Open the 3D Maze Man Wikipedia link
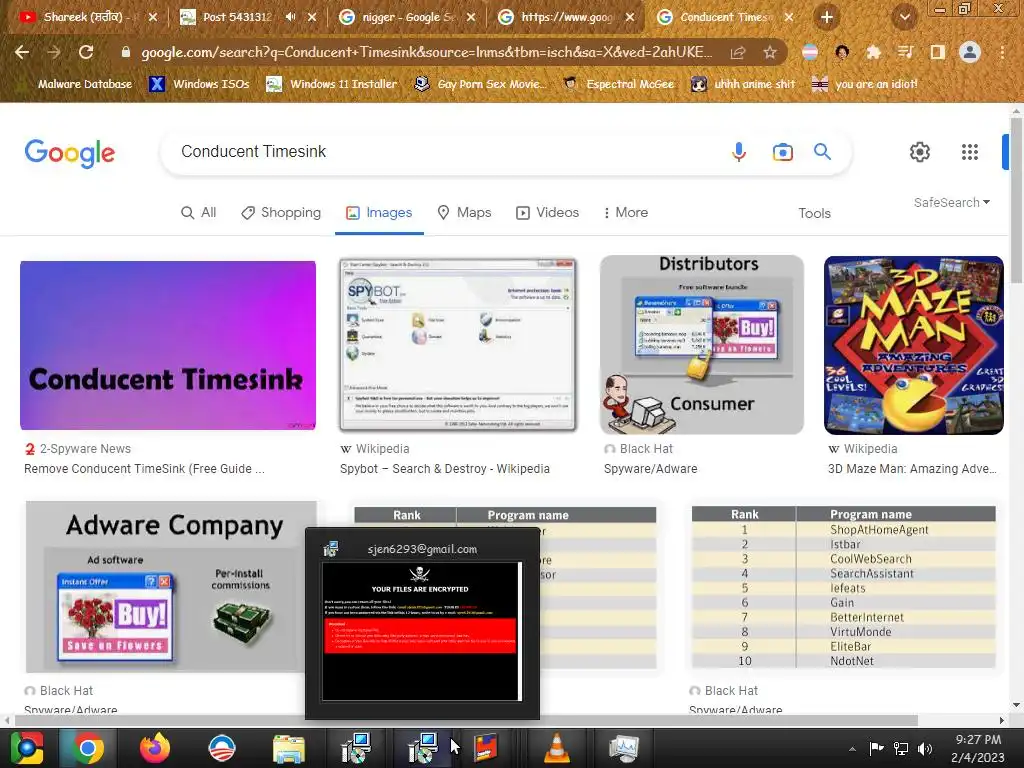The height and width of the screenshot is (768, 1024). [x=912, y=469]
